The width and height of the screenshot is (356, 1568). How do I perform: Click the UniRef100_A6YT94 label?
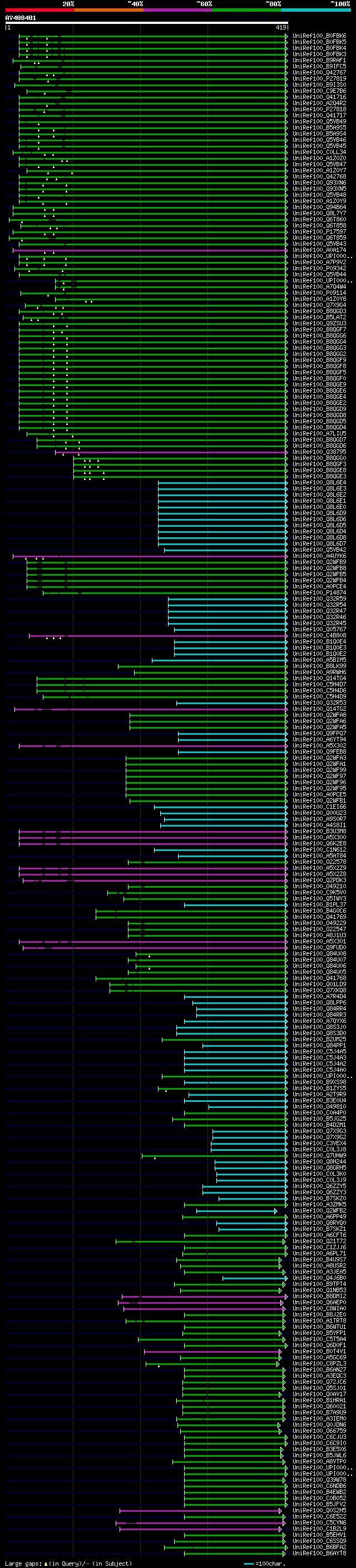coord(319,740)
